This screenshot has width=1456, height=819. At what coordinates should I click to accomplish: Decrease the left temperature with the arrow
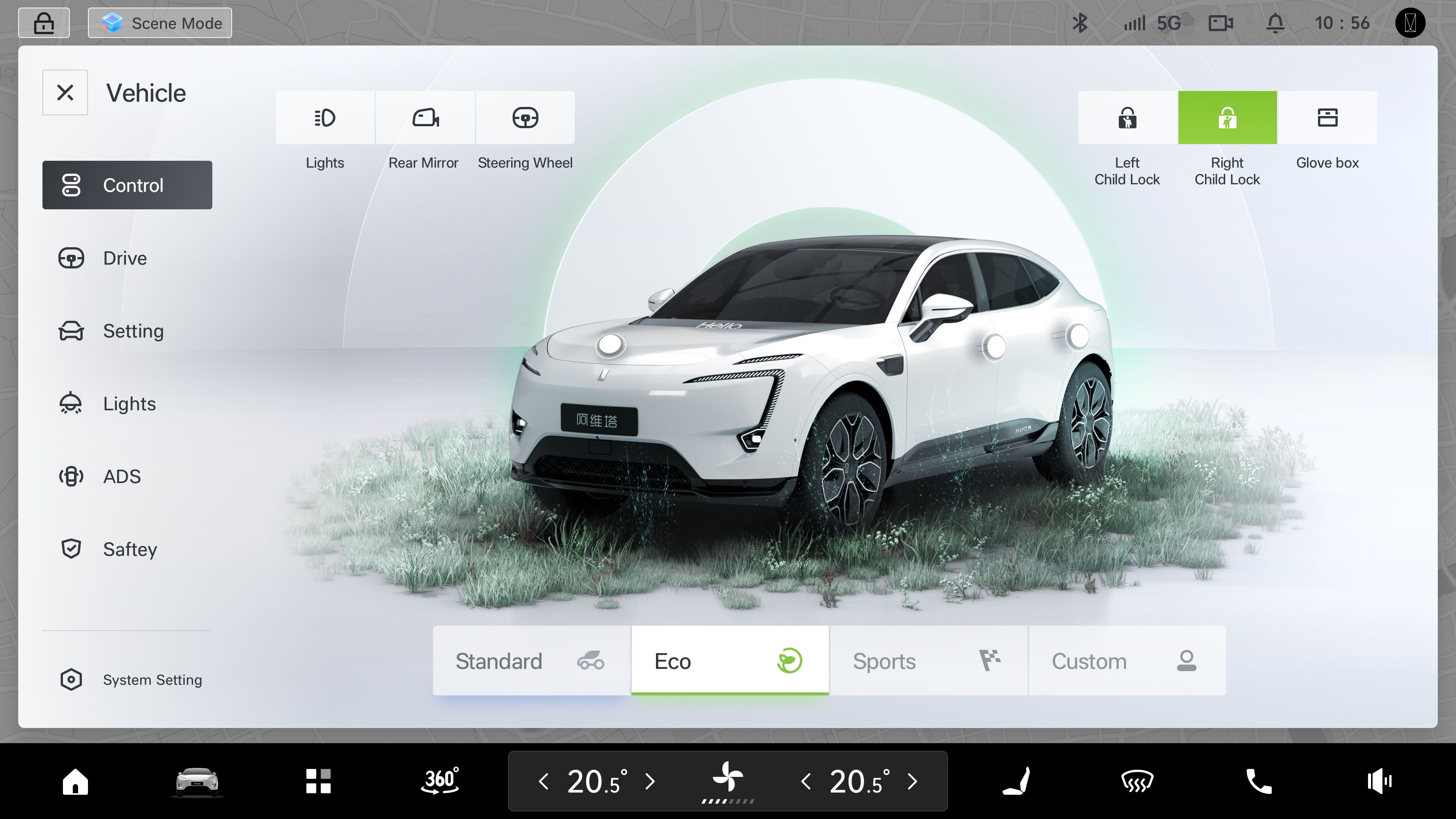pos(543,781)
